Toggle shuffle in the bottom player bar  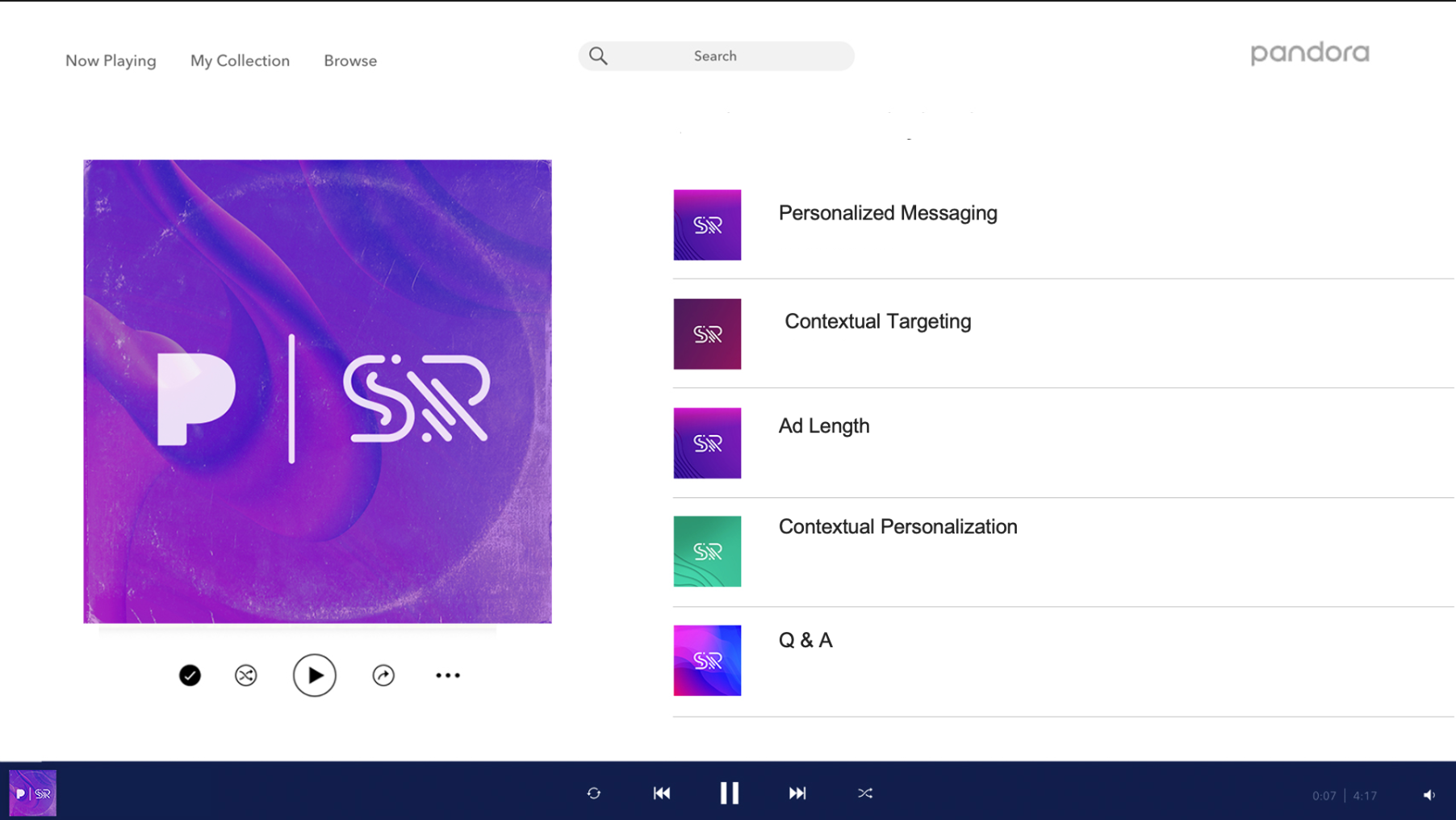coord(865,793)
